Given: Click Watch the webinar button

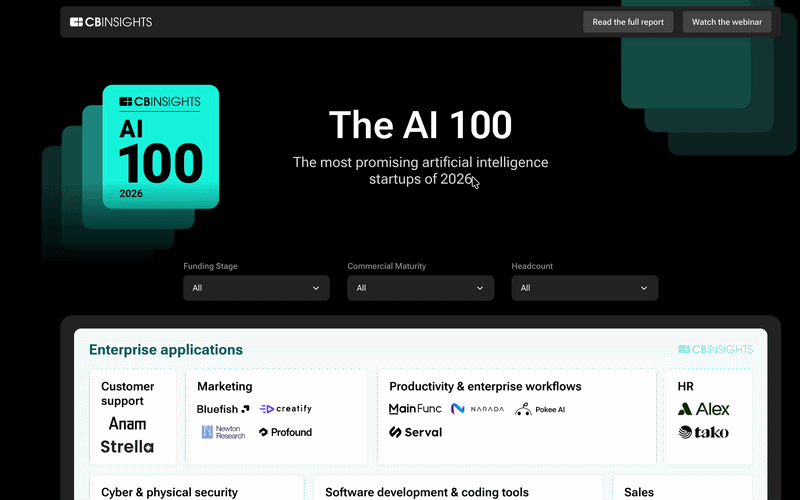Looking at the screenshot, I should [x=727, y=22].
